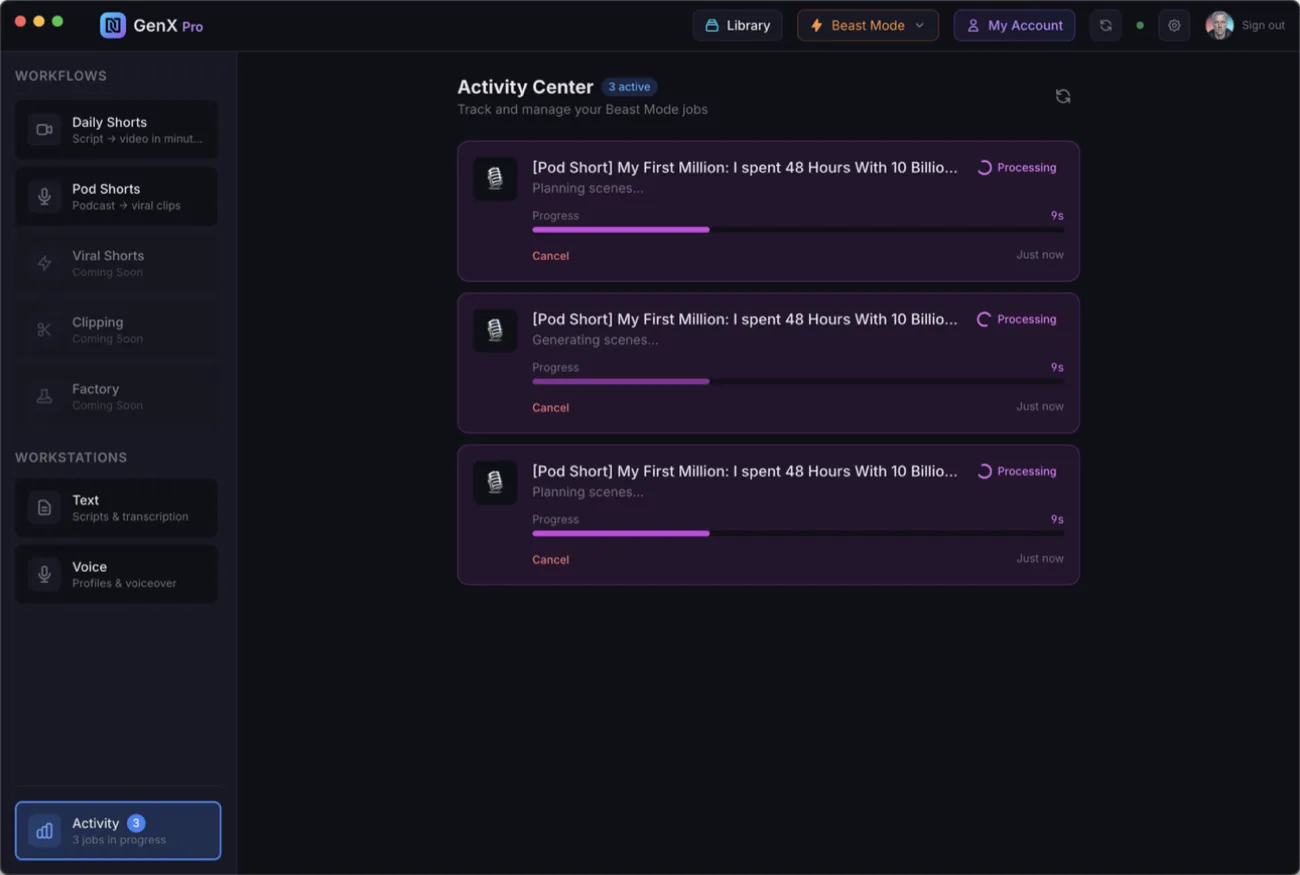The height and width of the screenshot is (875, 1300).
Task: Click the second job's progress bar
Action: point(797,381)
